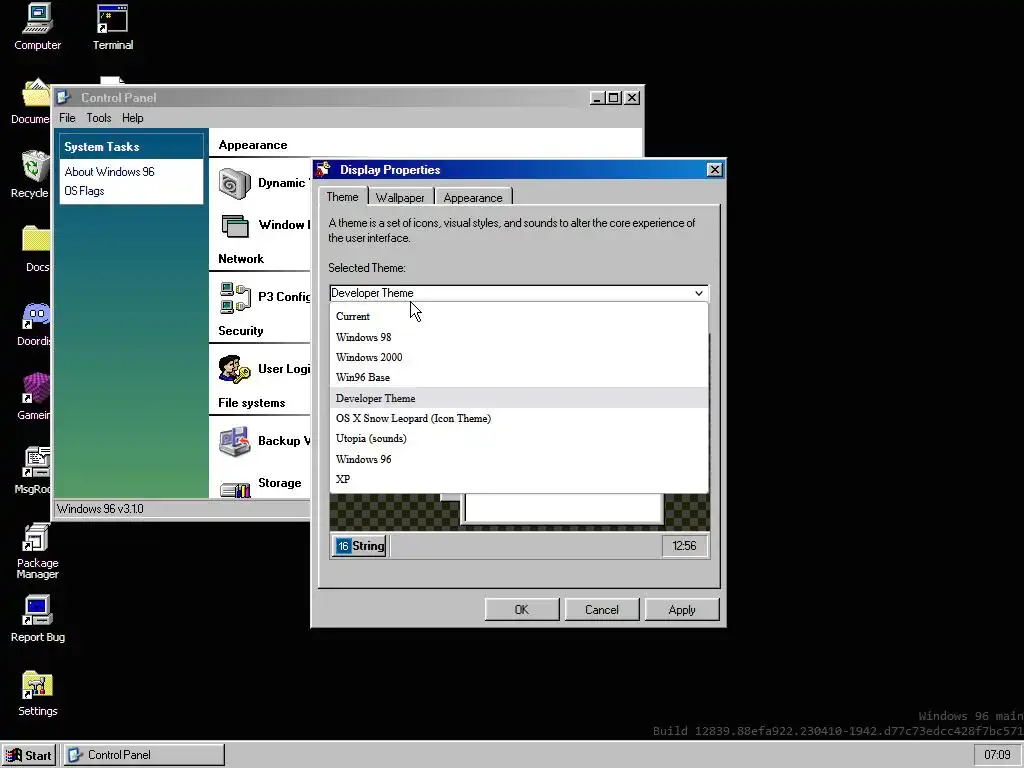Minimize the Control Panel window
Image resolution: width=1024 pixels, height=768 pixels.
coord(598,97)
